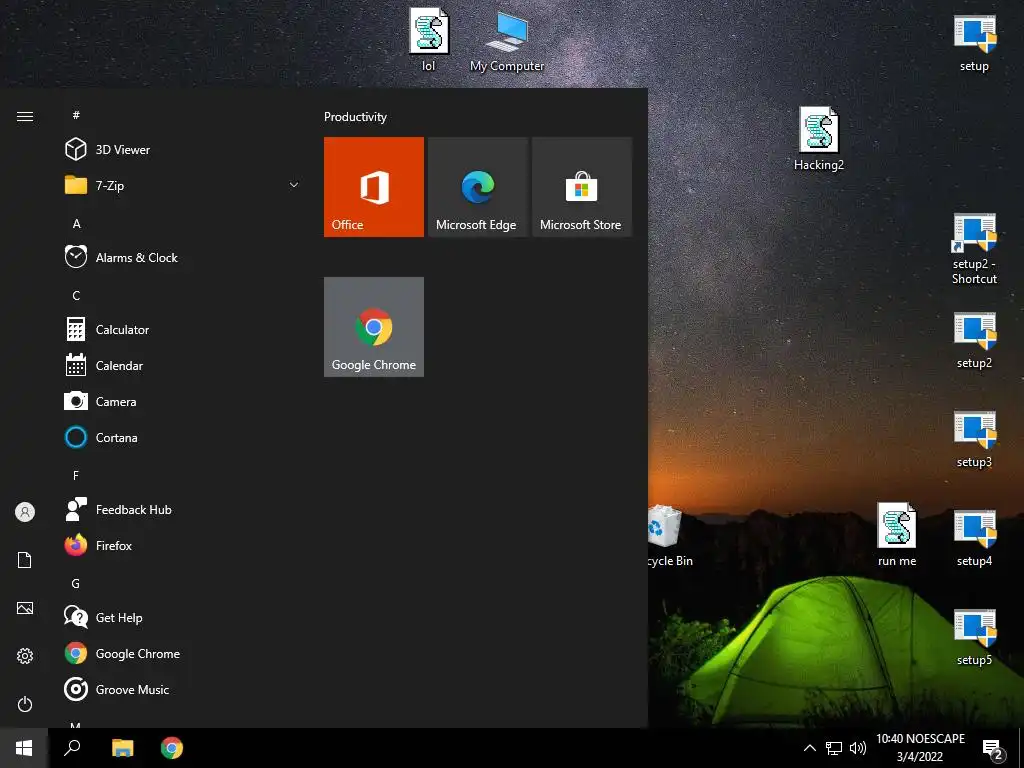Screen dimensions: 1024x768
Task: Open taskbar search magnifier
Action: click(72, 748)
